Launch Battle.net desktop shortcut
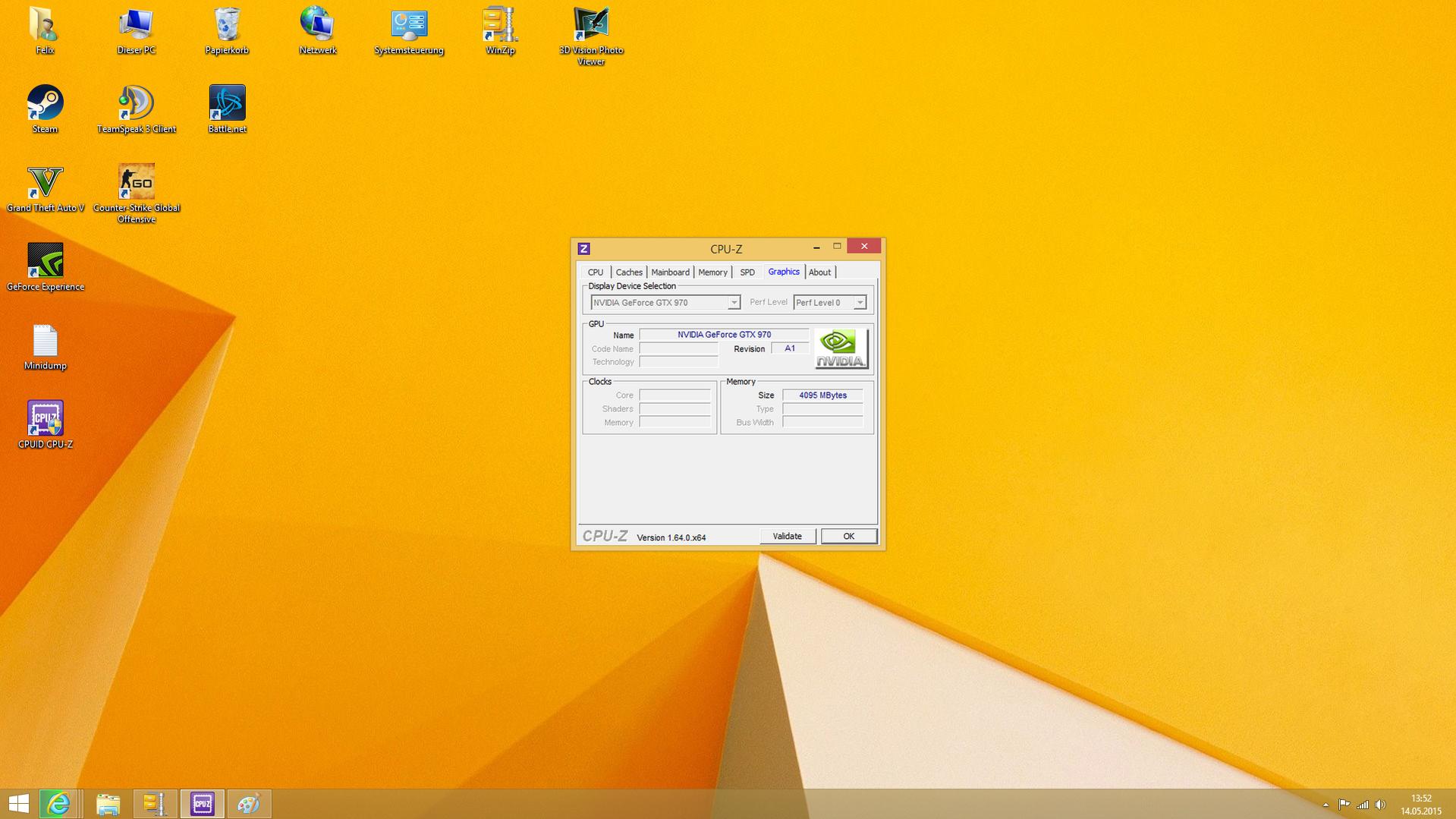1456x819 pixels. (x=227, y=110)
